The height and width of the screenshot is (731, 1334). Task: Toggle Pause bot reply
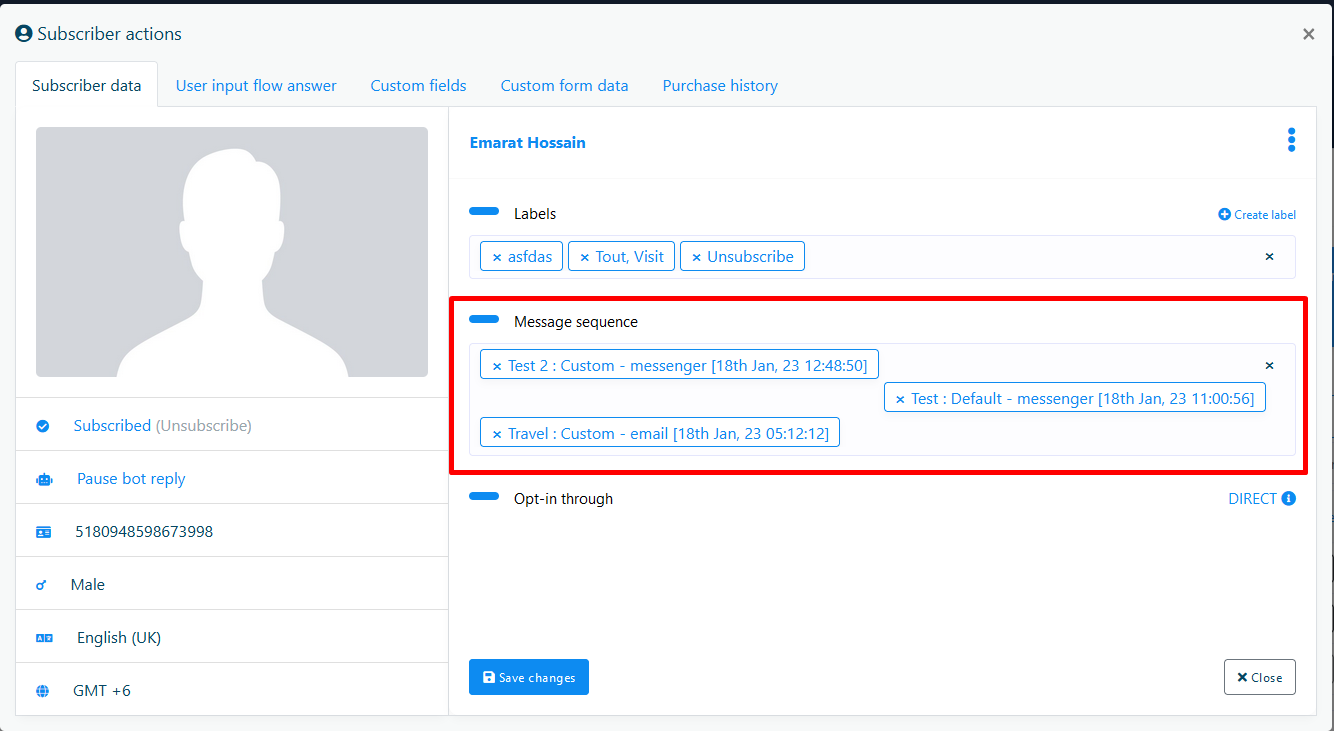tap(131, 479)
